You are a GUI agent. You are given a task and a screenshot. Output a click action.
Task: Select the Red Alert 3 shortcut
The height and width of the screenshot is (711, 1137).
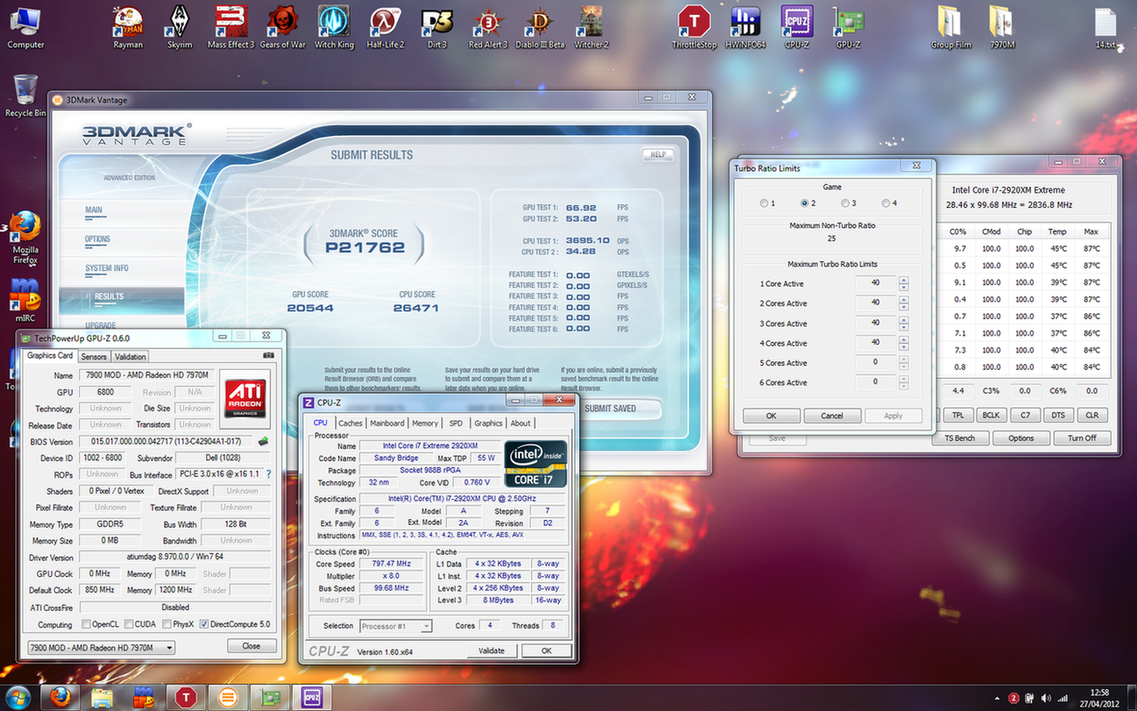488,27
